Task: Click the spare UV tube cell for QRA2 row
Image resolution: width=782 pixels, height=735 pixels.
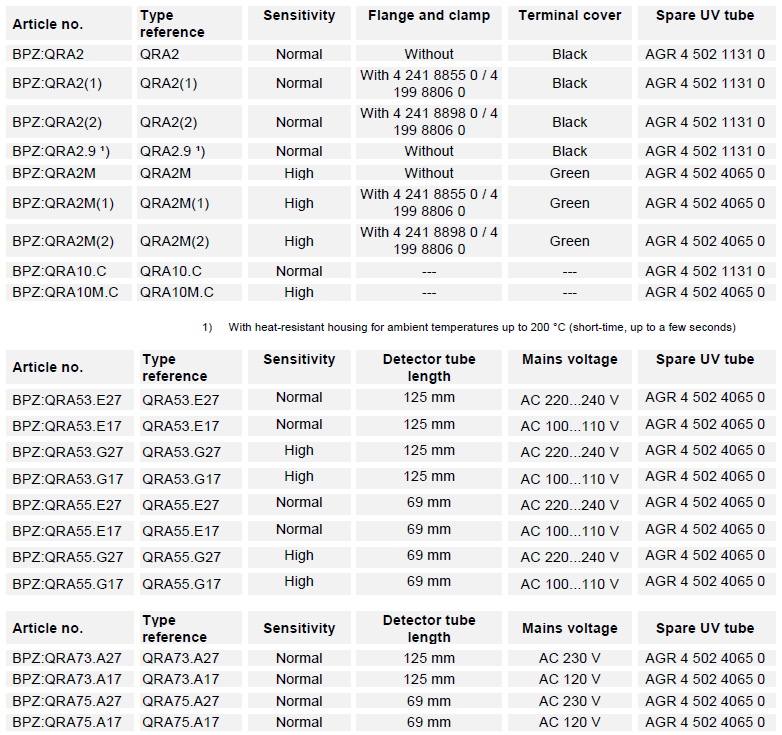Action: click(705, 54)
